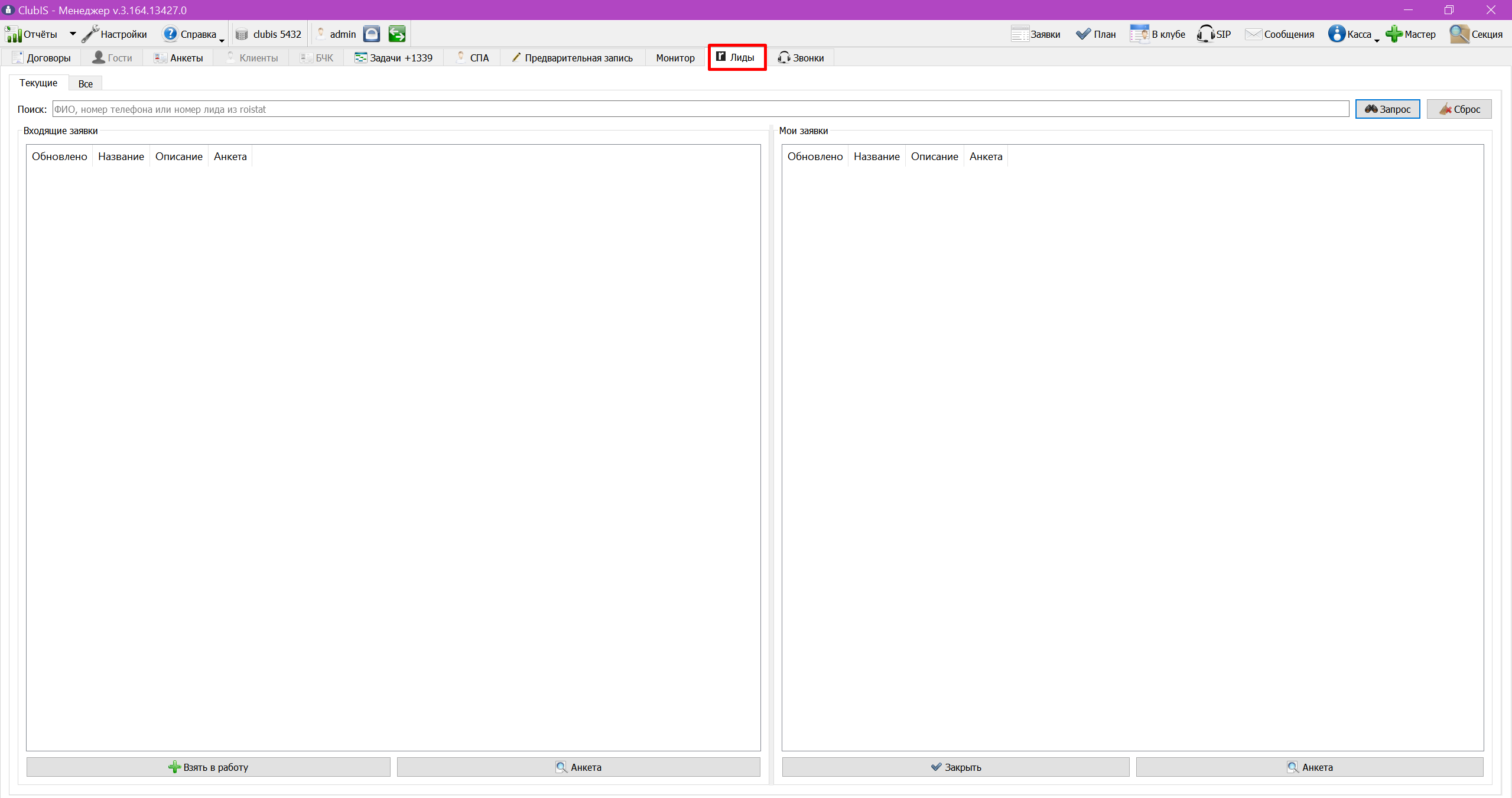Viewport: 1512px width, 798px height.
Task: Select the Все sub-tab
Action: pyautogui.click(x=86, y=84)
